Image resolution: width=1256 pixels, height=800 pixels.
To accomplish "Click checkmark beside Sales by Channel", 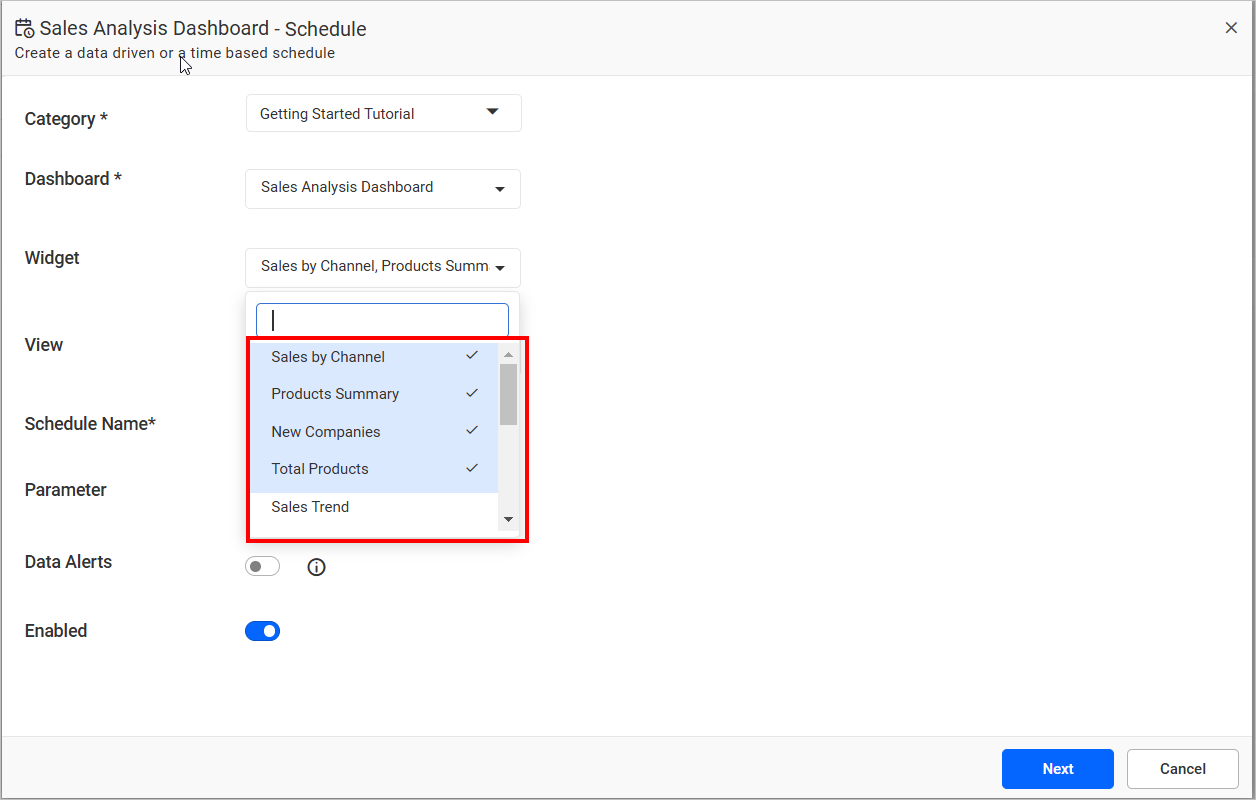I will point(472,356).
